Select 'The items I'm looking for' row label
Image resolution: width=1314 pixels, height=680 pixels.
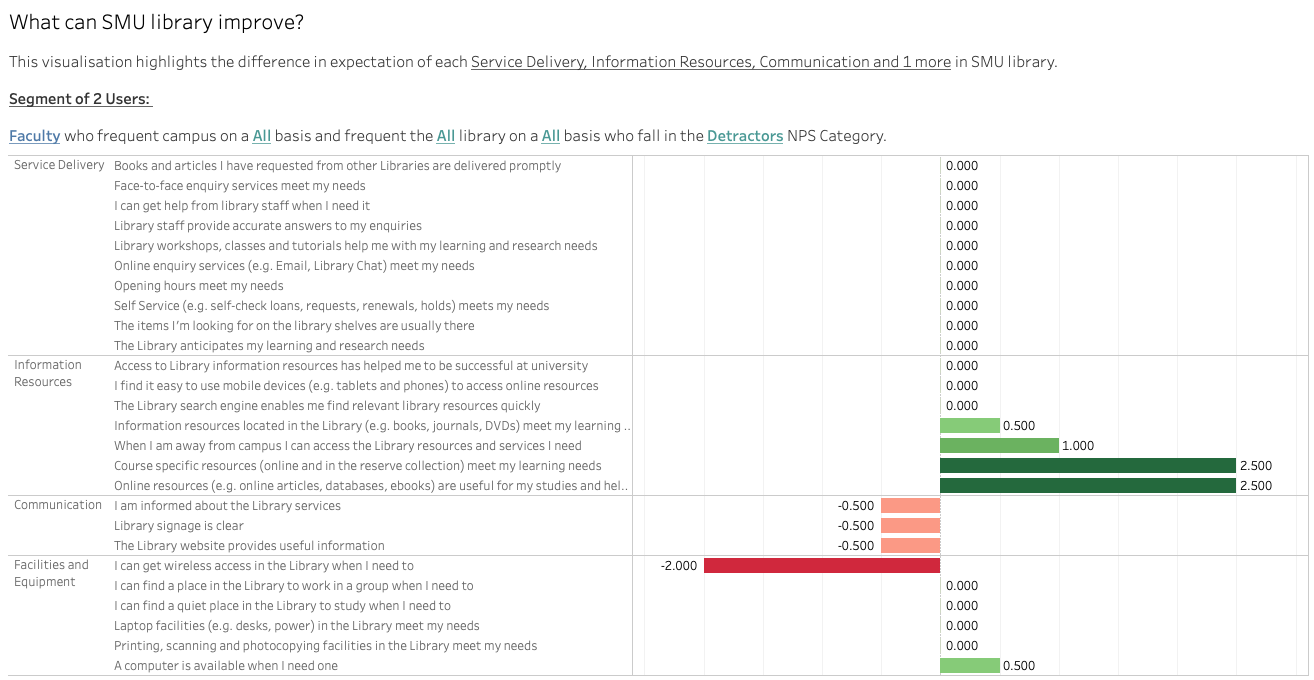[294, 326]
